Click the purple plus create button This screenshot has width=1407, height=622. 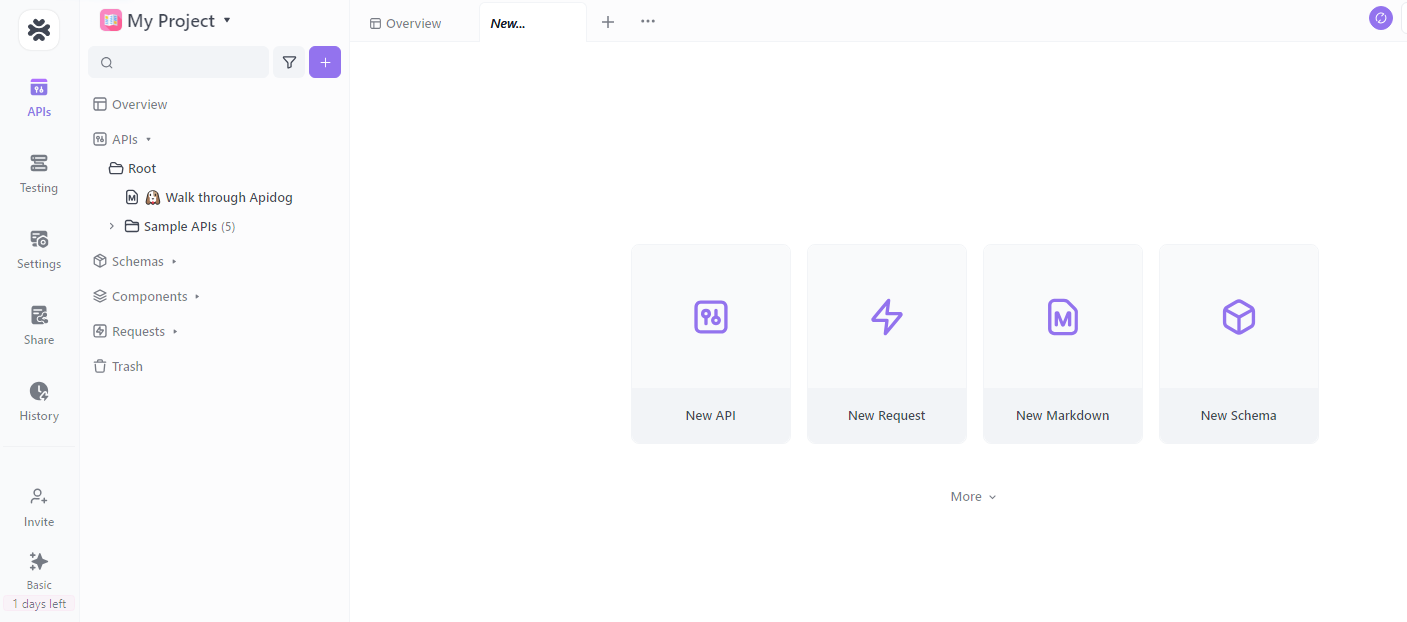pos(325,62)
